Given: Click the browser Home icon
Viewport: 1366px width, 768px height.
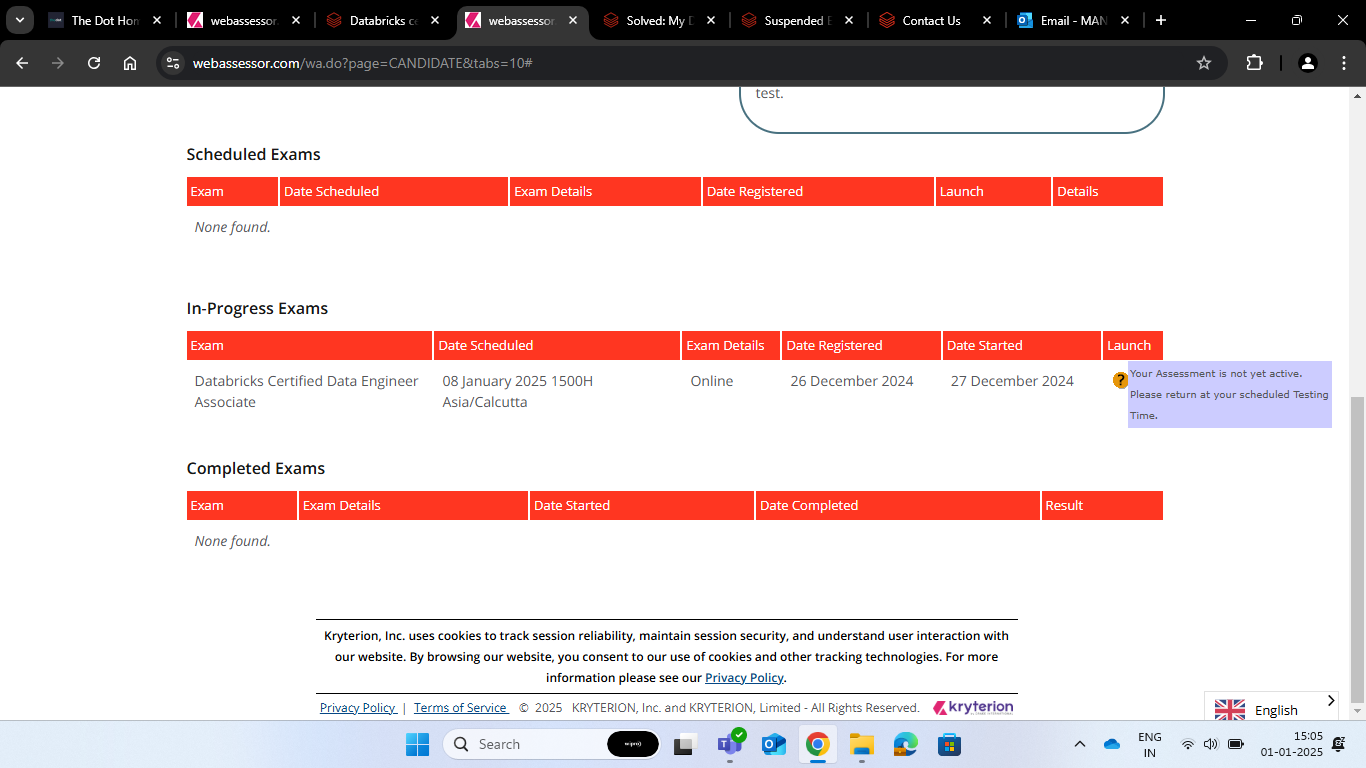Looking at the screenshot, I should (130, 62).
